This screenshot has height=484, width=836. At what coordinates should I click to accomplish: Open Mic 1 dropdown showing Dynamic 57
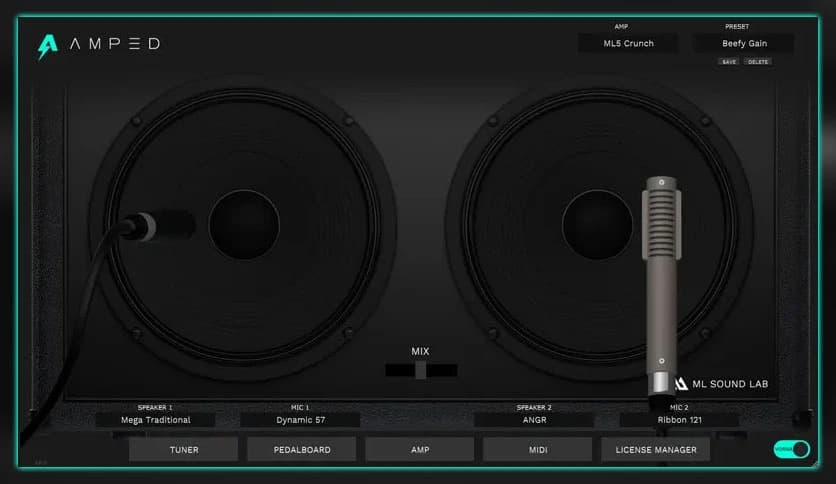pos(300,420)
